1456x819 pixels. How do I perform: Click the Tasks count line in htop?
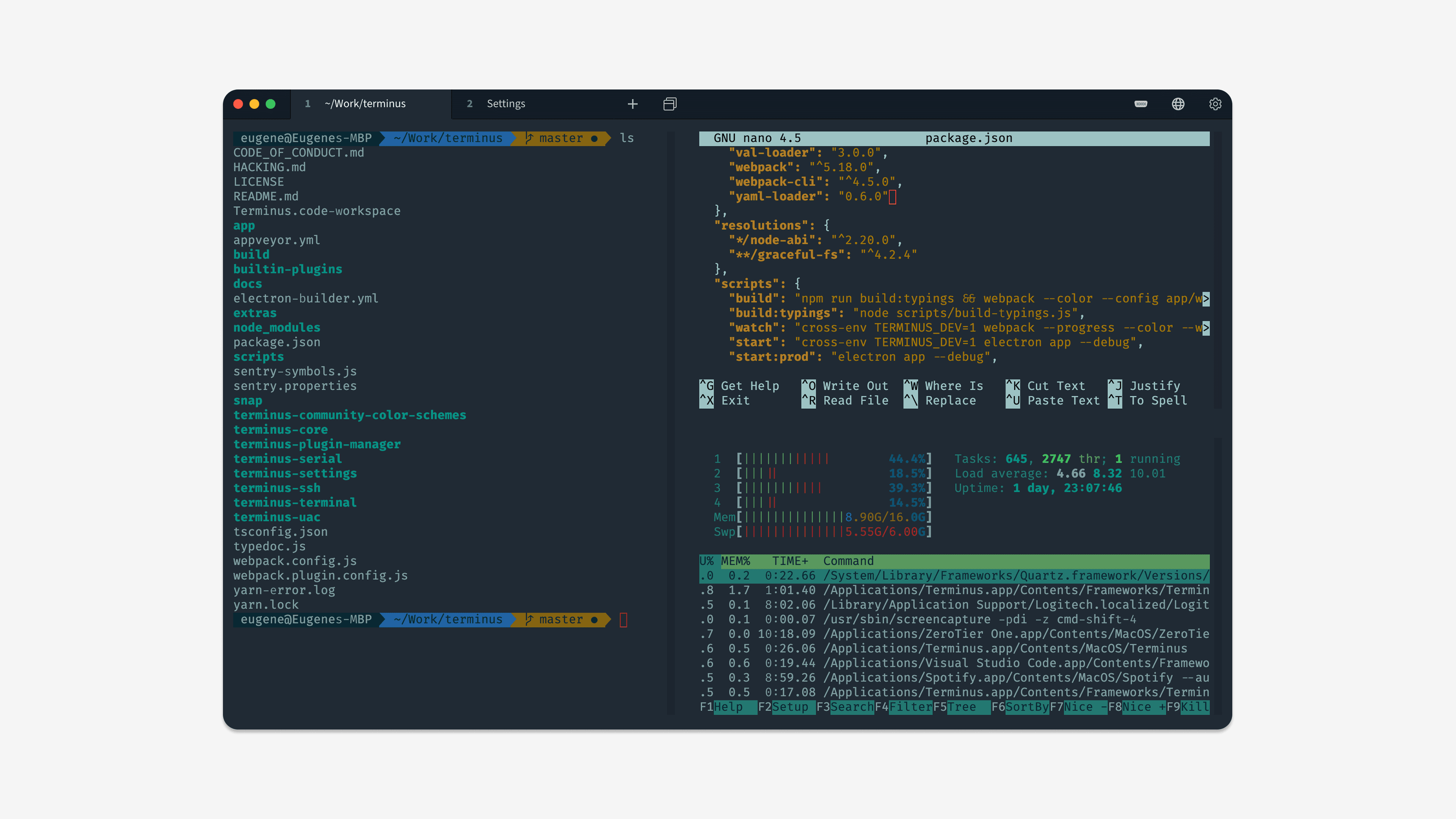(1067, 459)
